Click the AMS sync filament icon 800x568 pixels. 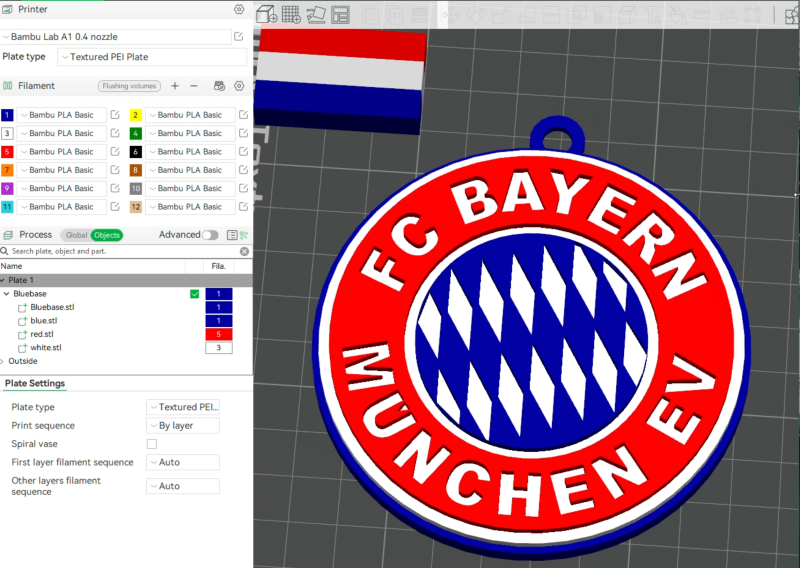click(219, 86)
